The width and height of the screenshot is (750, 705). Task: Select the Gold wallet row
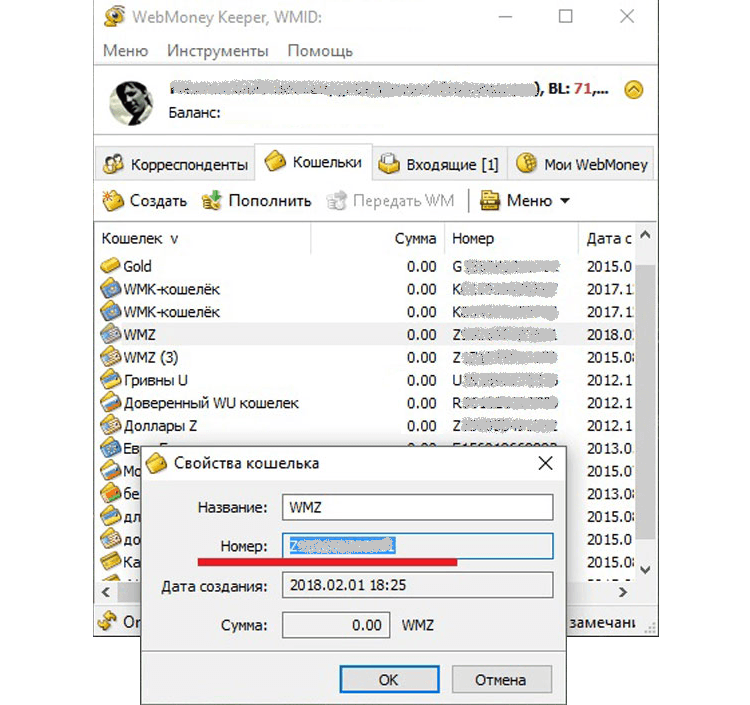(x=366, y=266)
